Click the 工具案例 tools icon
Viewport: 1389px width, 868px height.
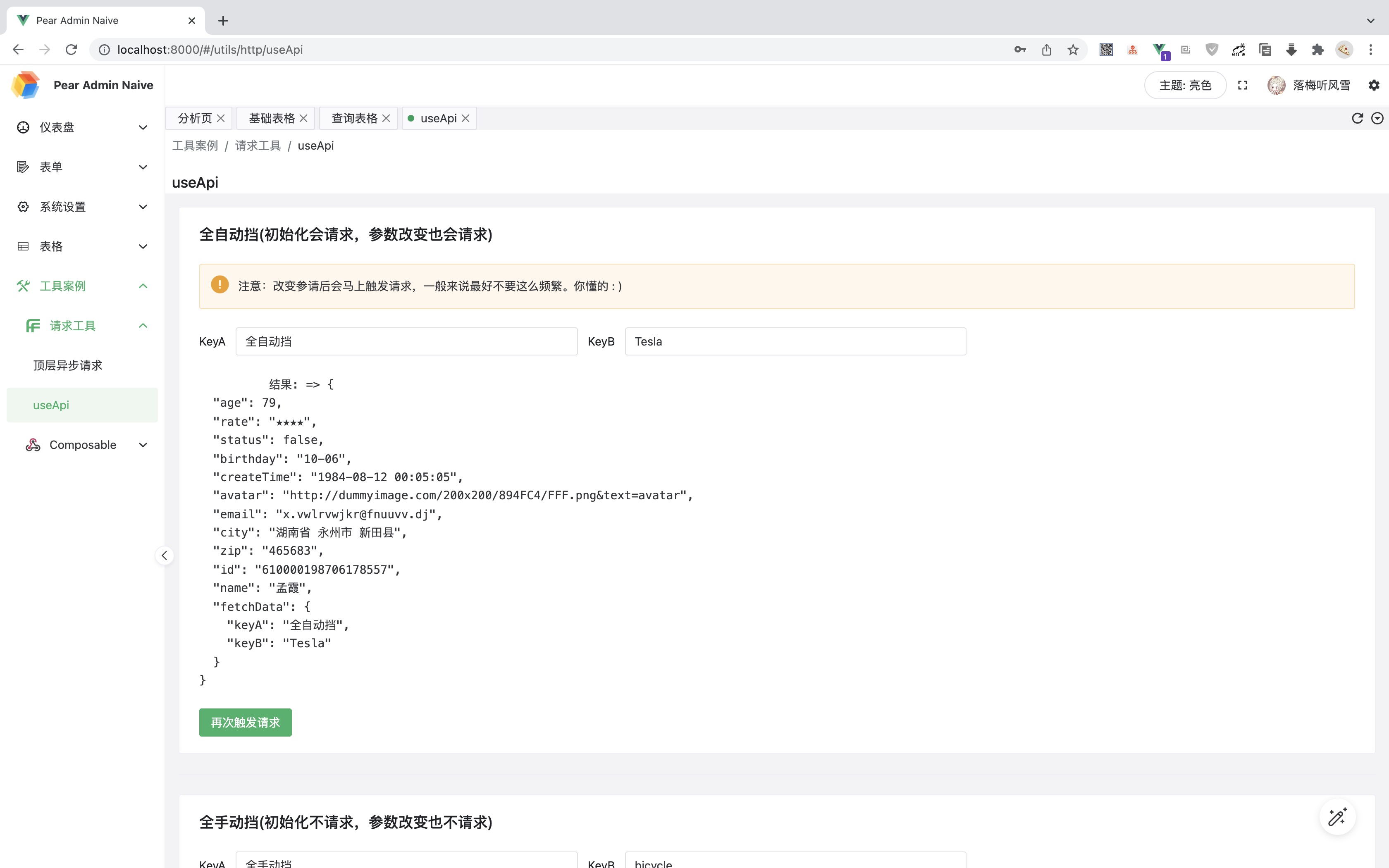pyautogui.click(x=23, y=286)
